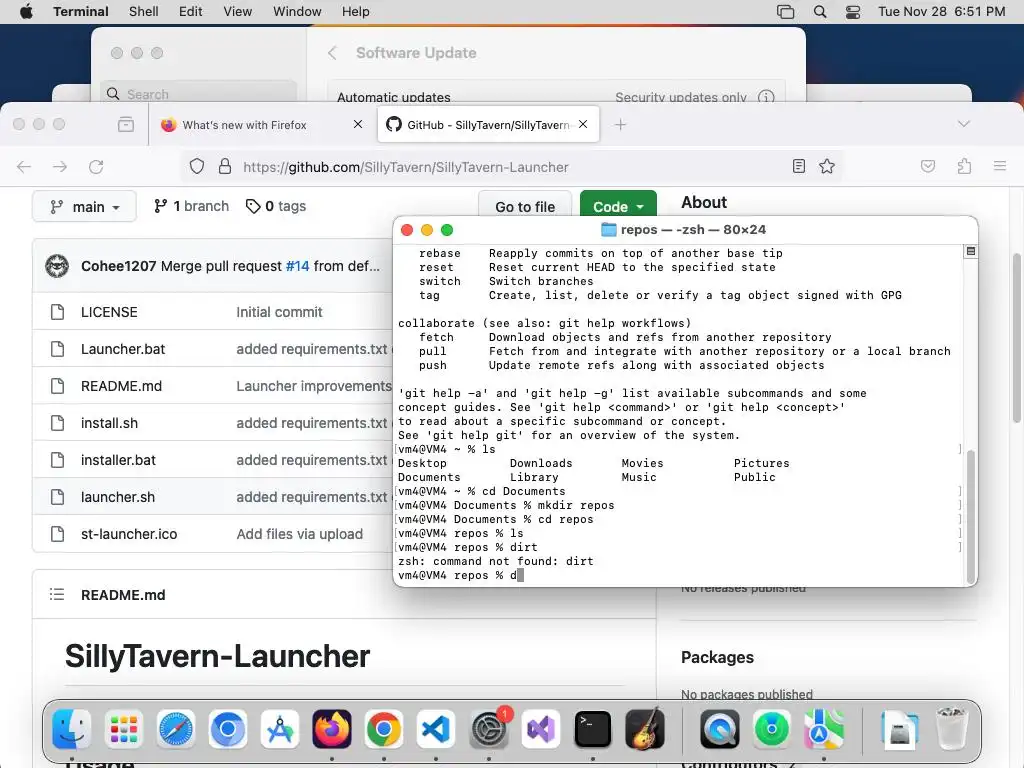Click Search field in System Settings
Screen dimensions: 1024x768
click(199, 94)
